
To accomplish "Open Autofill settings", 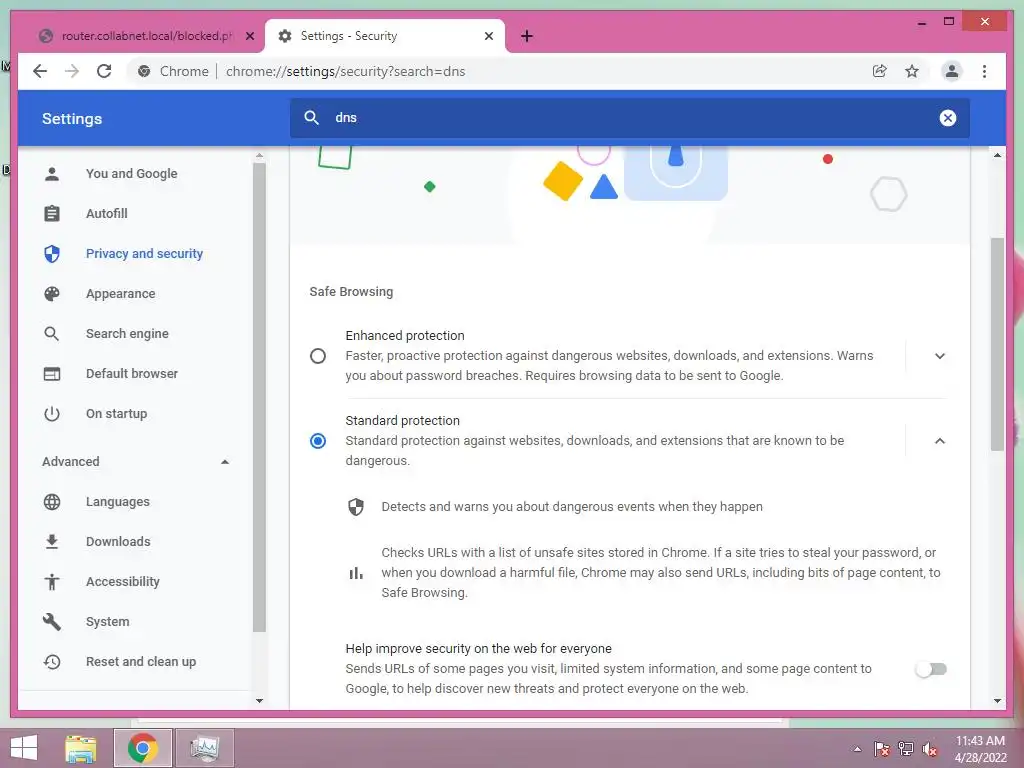I will click(106, 214).
